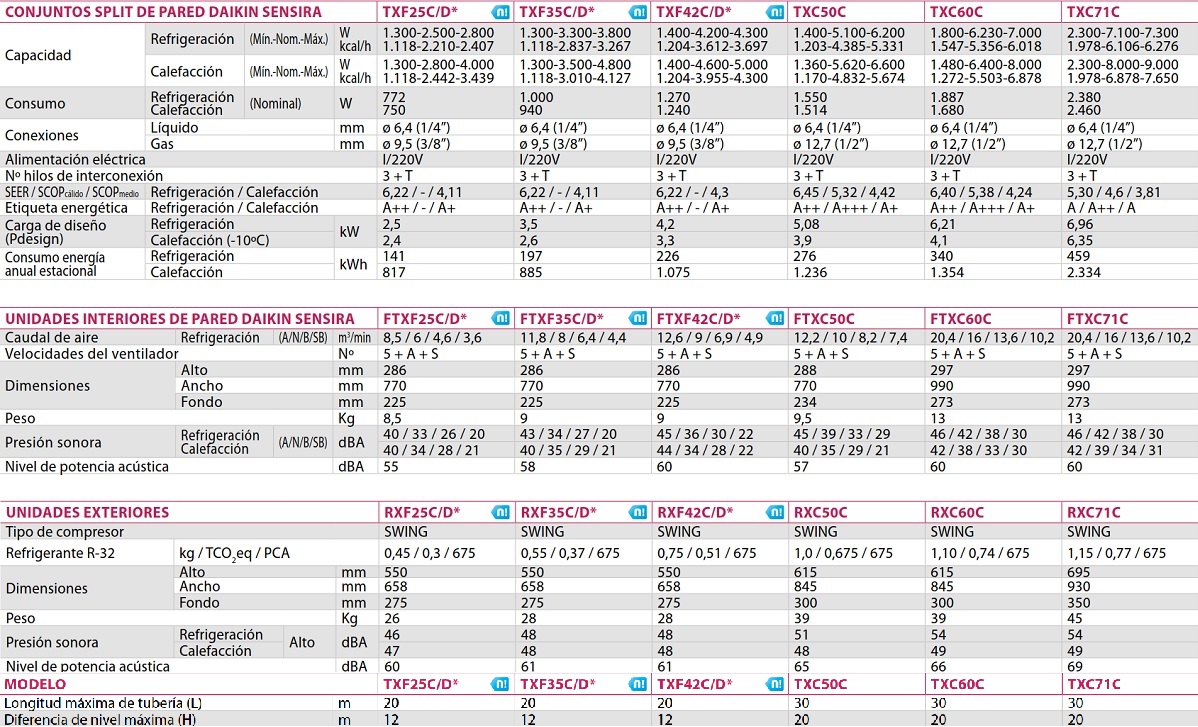Image resolution: width=1198 pixels, height=727 pixels.
Task: Click the n! badge next to FTXF42C/D*
Action: tap(775, 318)
